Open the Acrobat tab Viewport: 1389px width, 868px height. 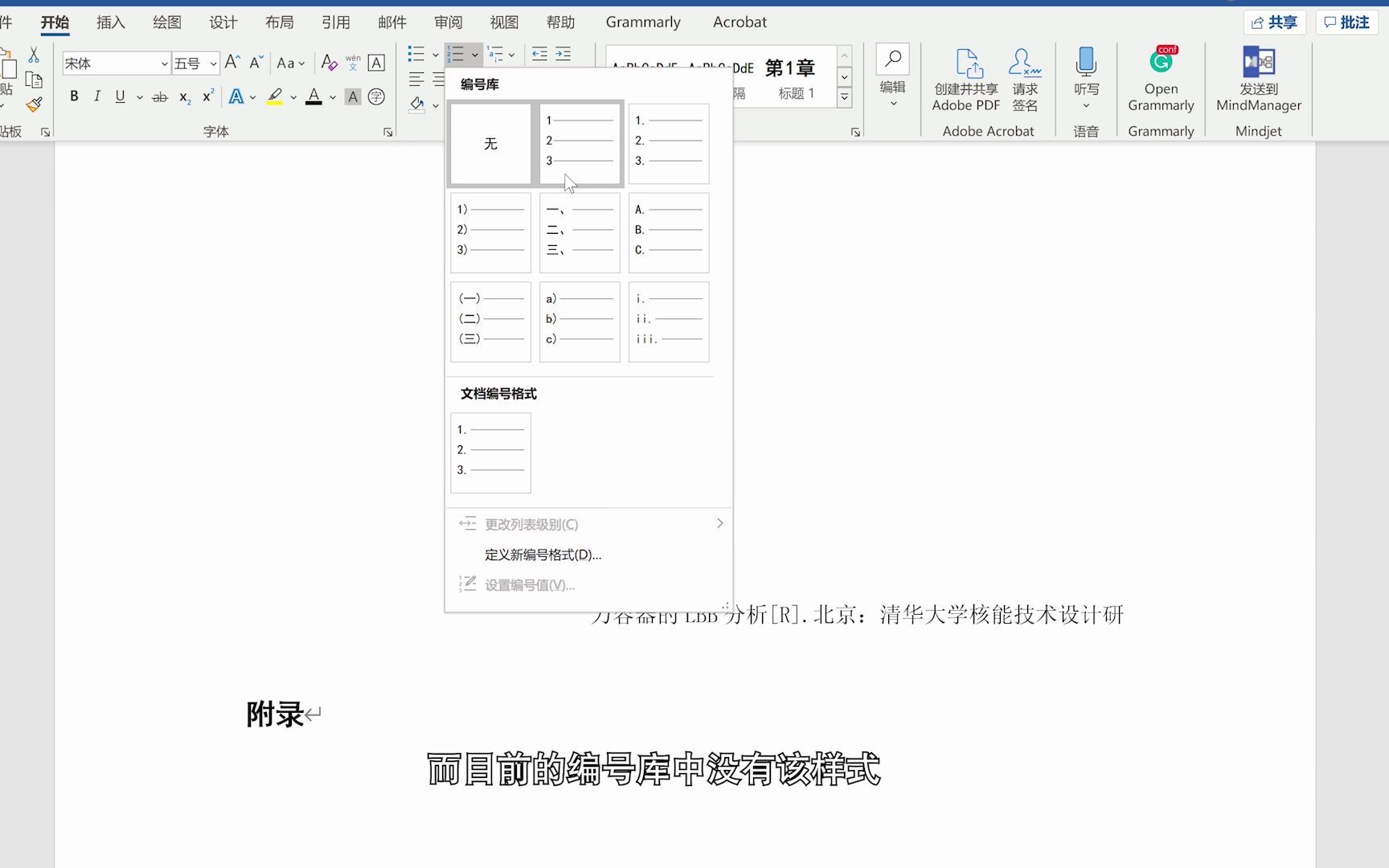(x=740, y=23)
